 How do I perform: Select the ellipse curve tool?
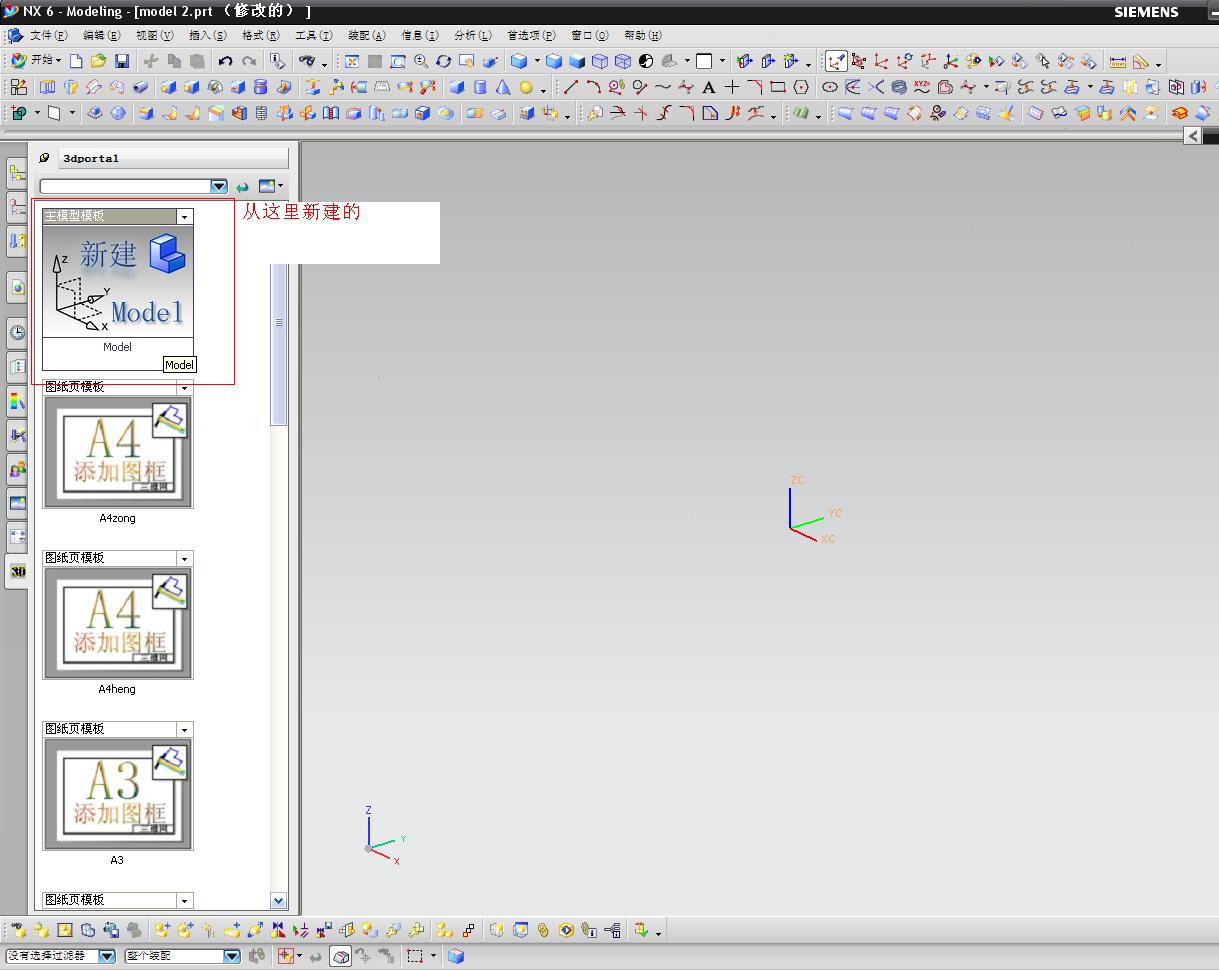click(x=830, y=87)
